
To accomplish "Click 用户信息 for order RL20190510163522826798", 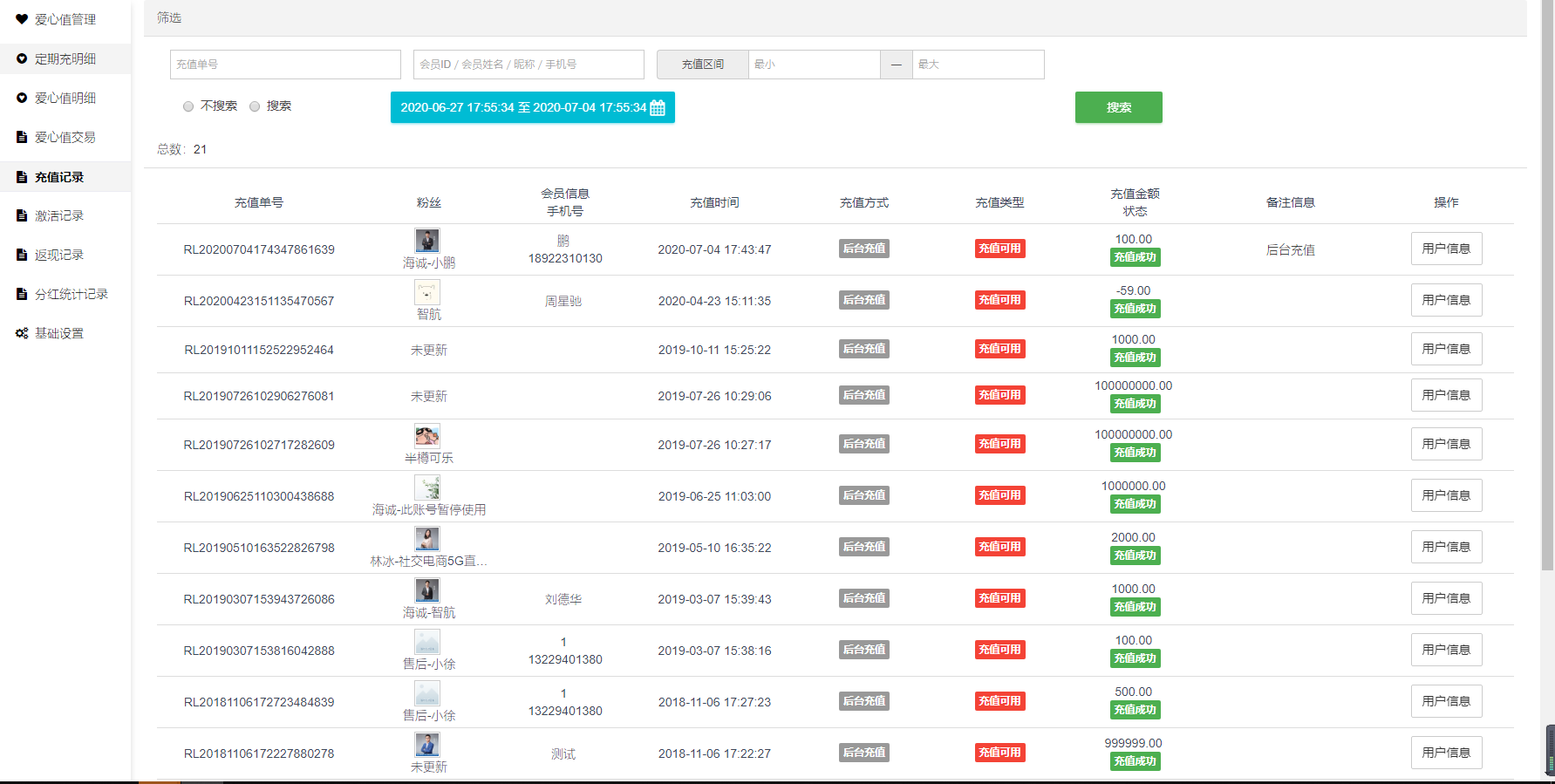I will (1446, 547).
